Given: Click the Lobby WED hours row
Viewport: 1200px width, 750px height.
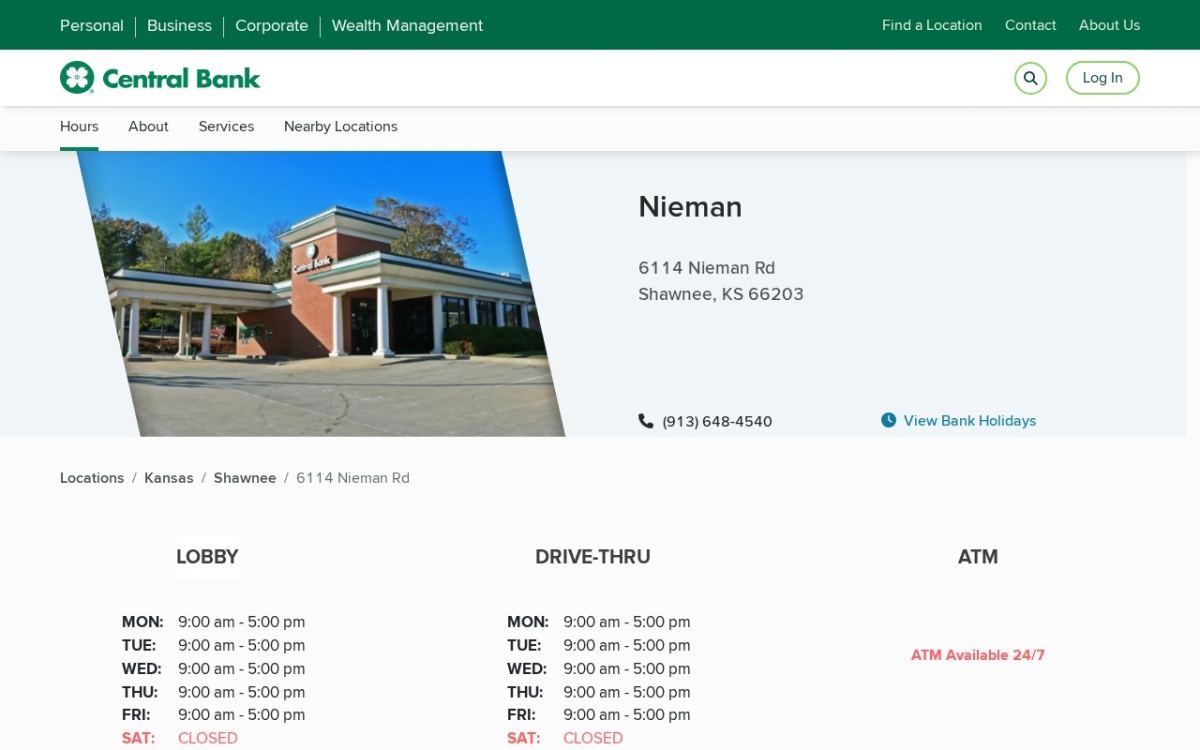Looking at the screenshot, I should (x=214, y=669).
